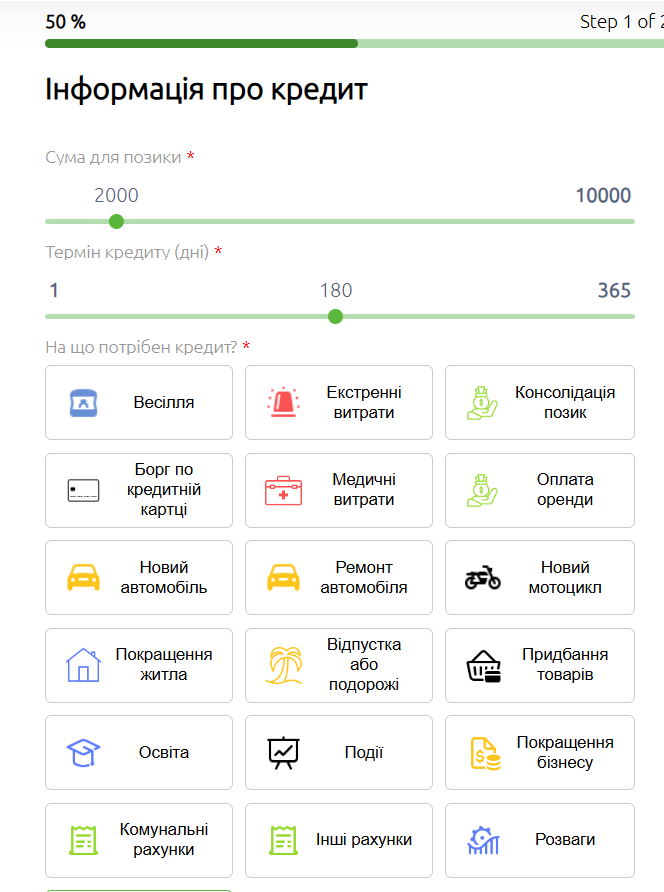Click the blue house icon
664x892 pixels.
click(x=84, y=665)
